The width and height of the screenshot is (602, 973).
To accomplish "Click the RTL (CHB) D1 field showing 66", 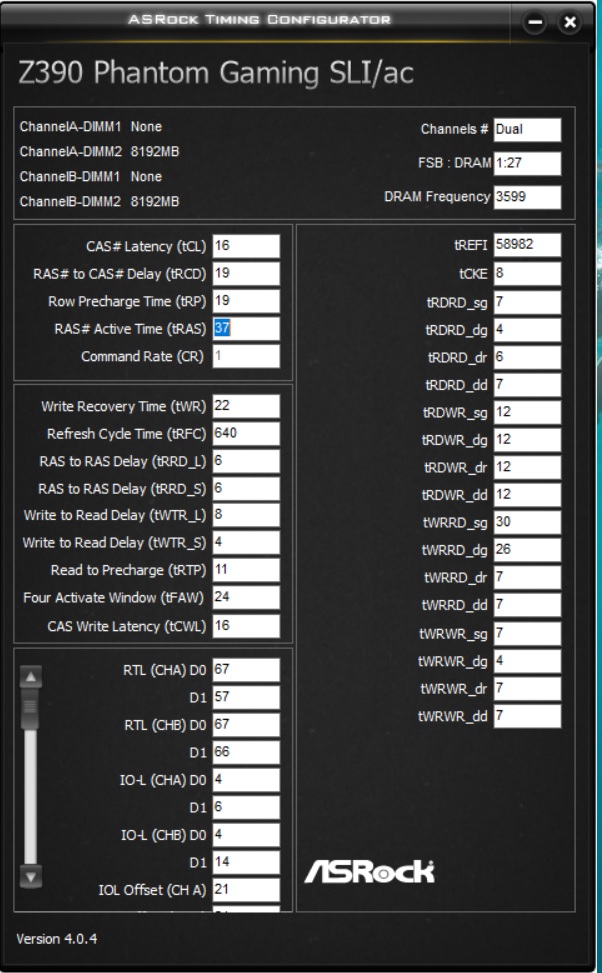I will pyautogui.click(x=246, y=752).
